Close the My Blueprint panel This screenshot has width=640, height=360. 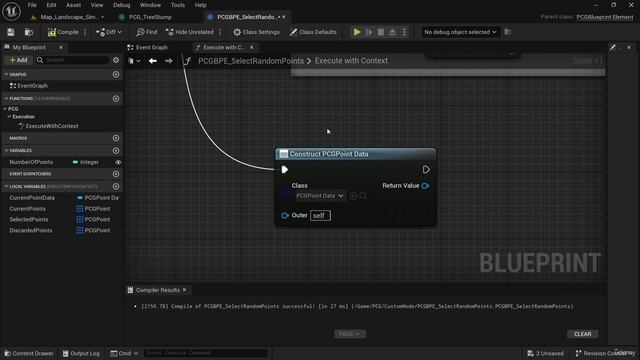click(61, 47)
